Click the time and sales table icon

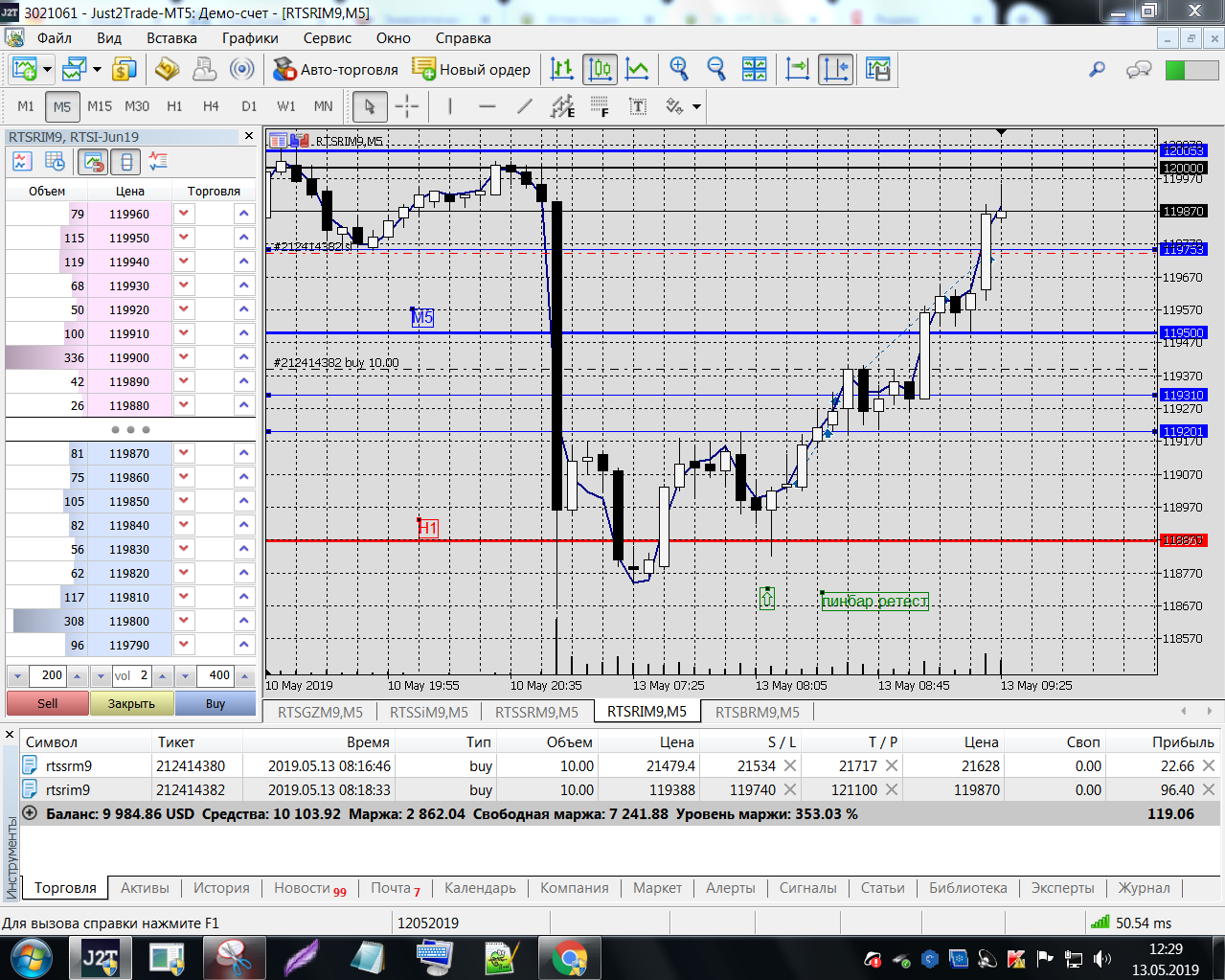pos(55,162)
